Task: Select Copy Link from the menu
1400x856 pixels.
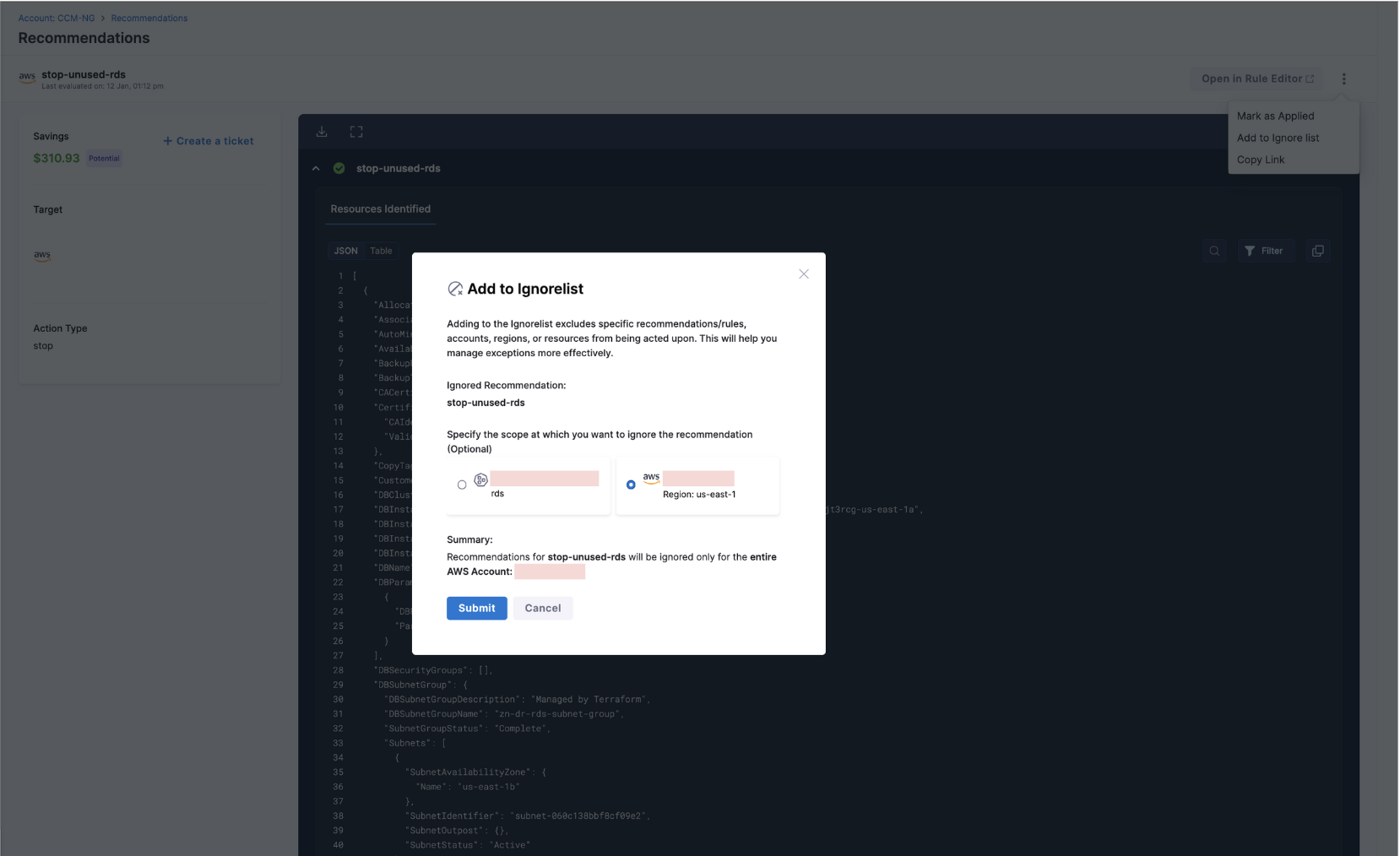Action: (x=1261, y=160)
